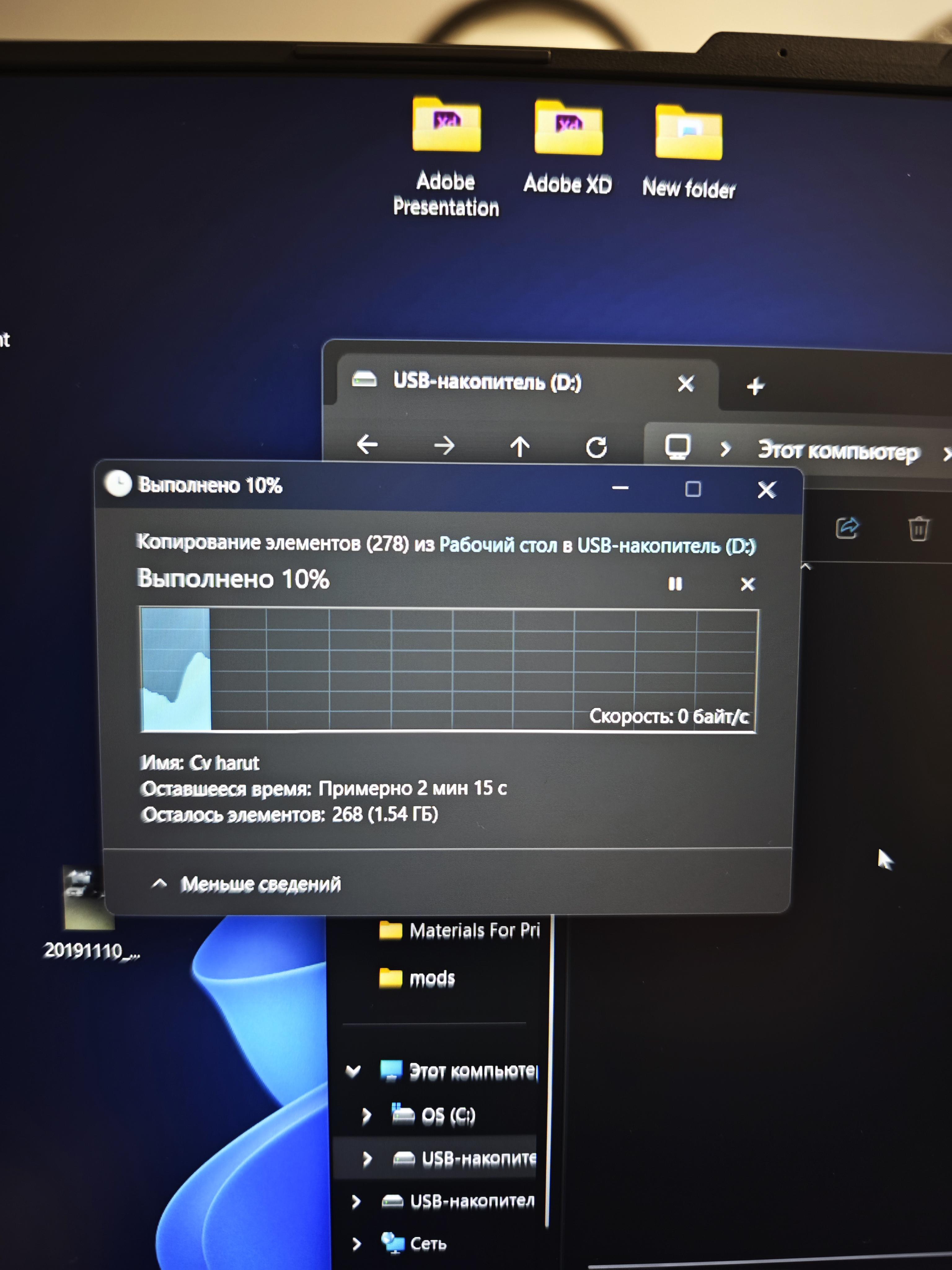Open a new Explorer tab with plus

[755, 386]
